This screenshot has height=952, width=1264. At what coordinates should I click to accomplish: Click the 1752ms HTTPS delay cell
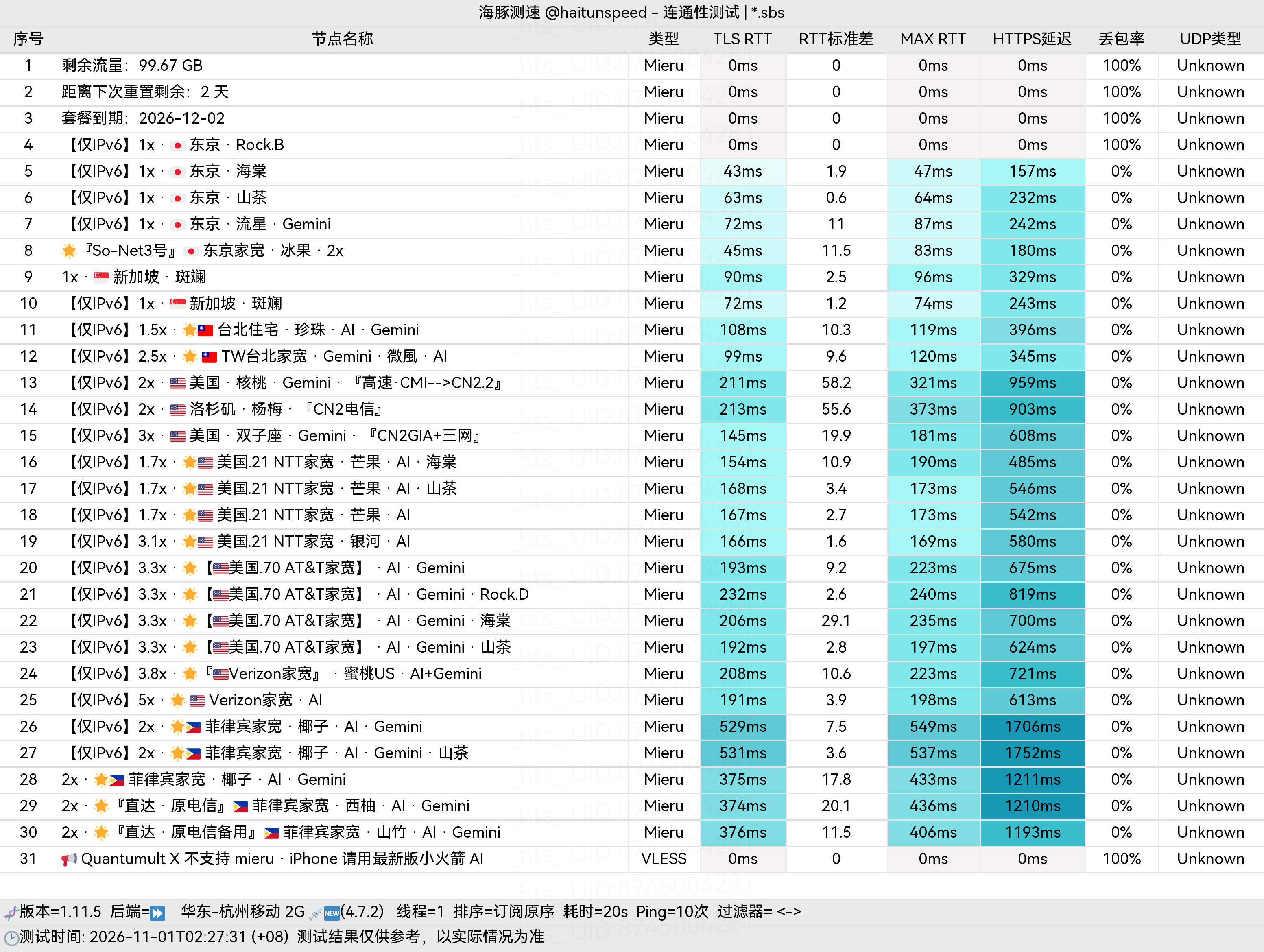[1033, 753]
